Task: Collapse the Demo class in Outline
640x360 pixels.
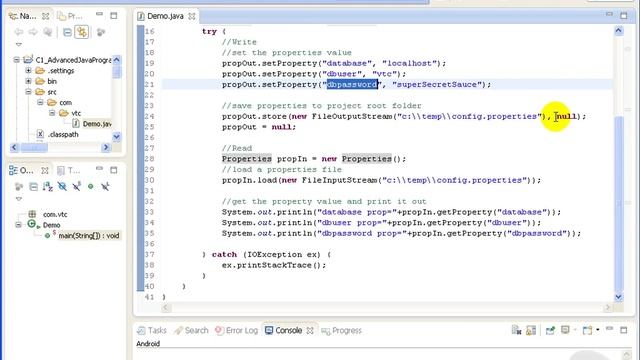Action: tap(19, 224)
